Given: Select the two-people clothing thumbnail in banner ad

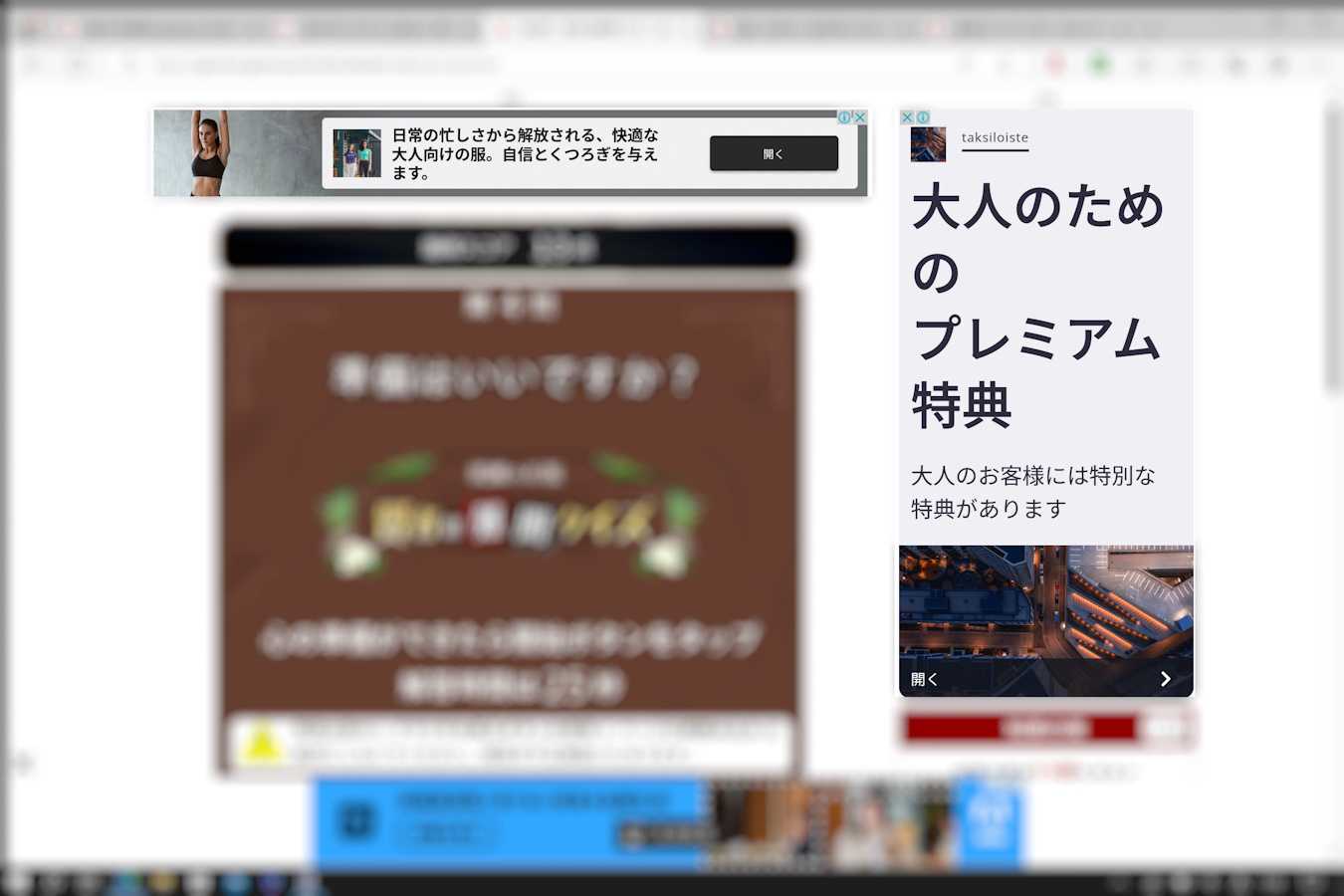Looking at the screenshot, I should point(357,153).
